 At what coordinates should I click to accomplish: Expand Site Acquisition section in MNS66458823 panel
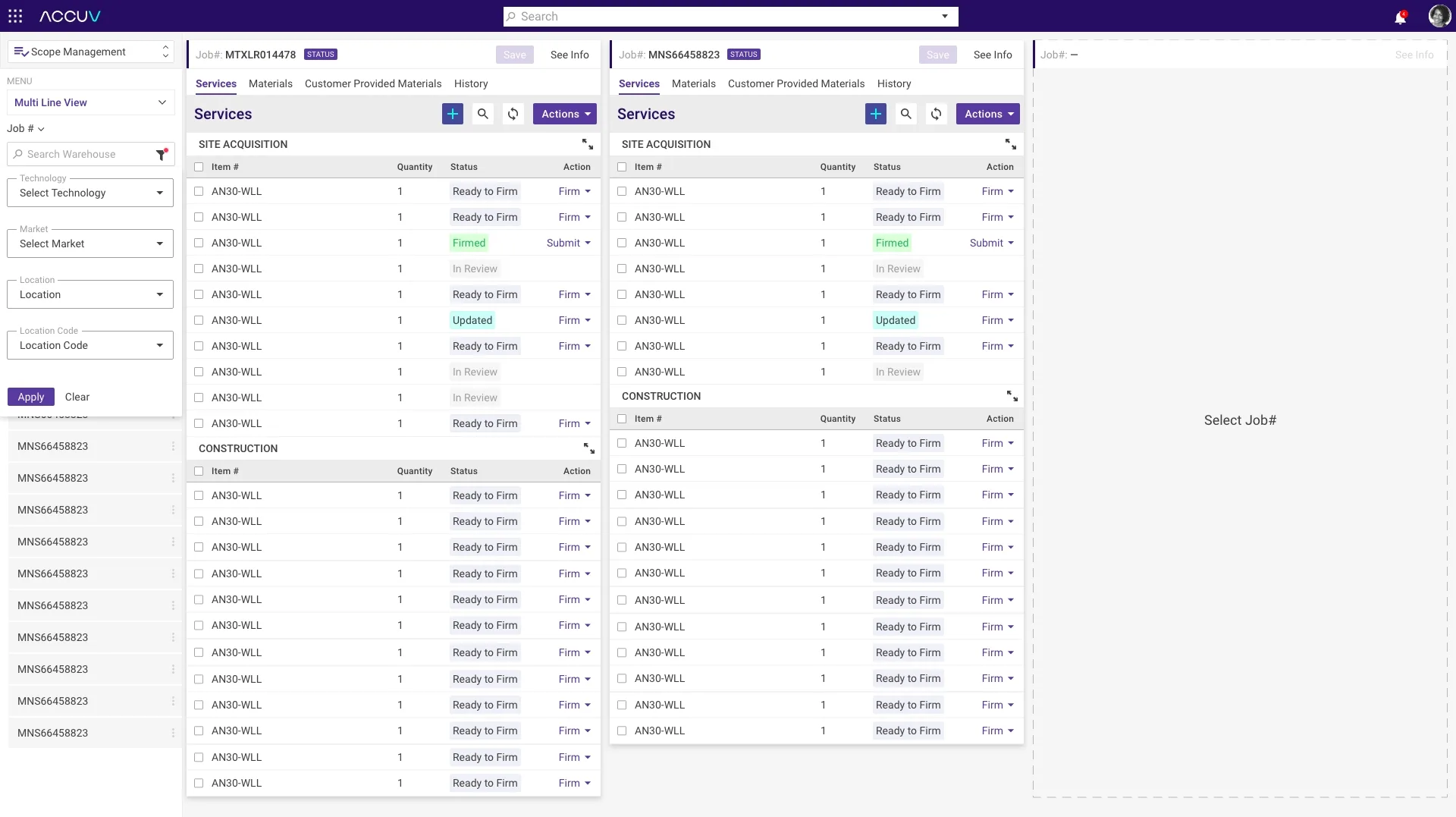pos(1011,144)
